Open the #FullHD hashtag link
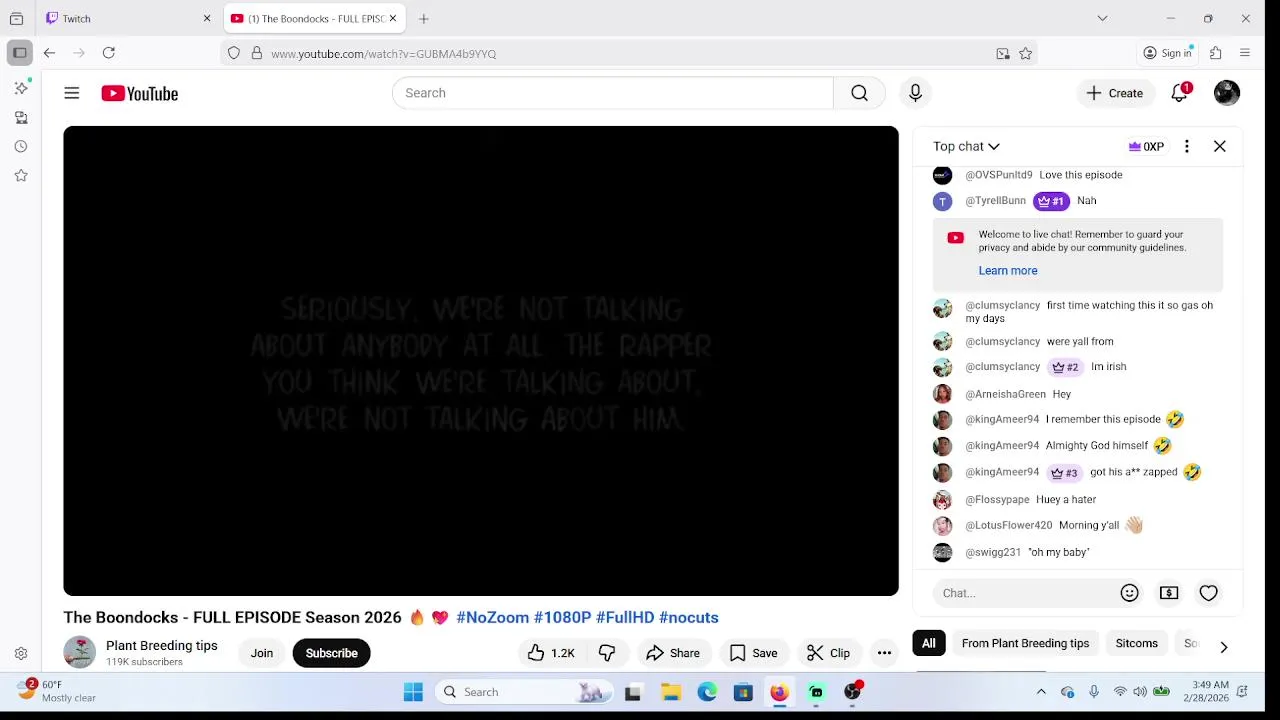The image size is (1280, 720). tap(625, 617)
